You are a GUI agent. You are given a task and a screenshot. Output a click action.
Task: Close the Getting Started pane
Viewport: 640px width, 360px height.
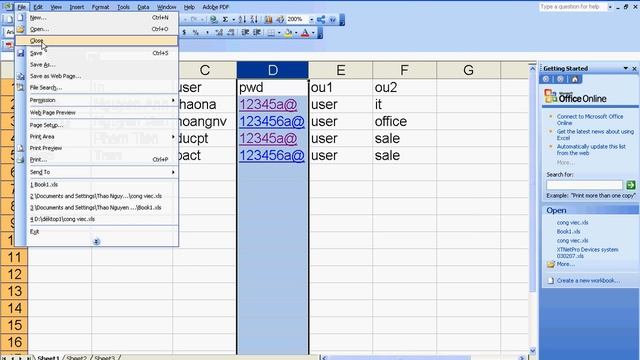point(635,69)
